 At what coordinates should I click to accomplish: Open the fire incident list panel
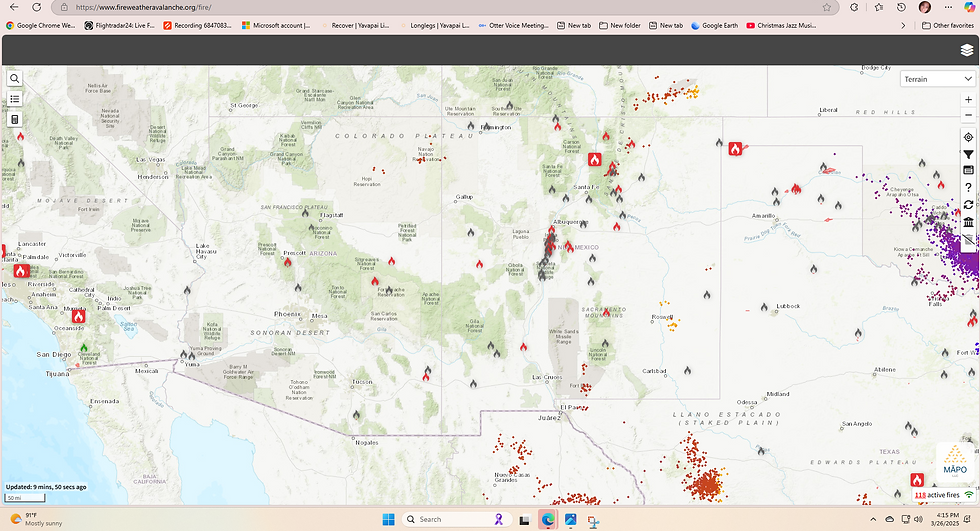coord(14,99)
